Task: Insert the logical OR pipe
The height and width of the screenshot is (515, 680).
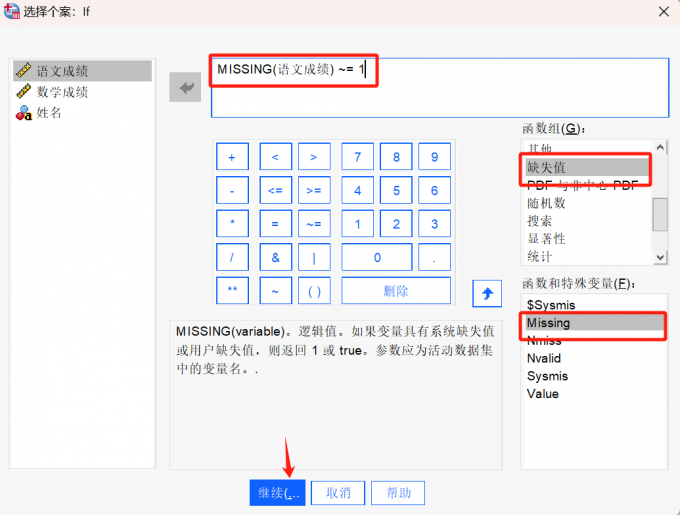Action: point(314,257)
